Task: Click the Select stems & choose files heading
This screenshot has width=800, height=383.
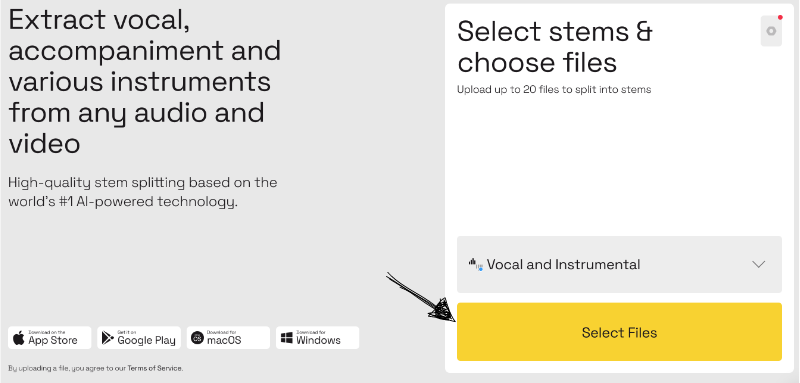Action: [555, 47]
